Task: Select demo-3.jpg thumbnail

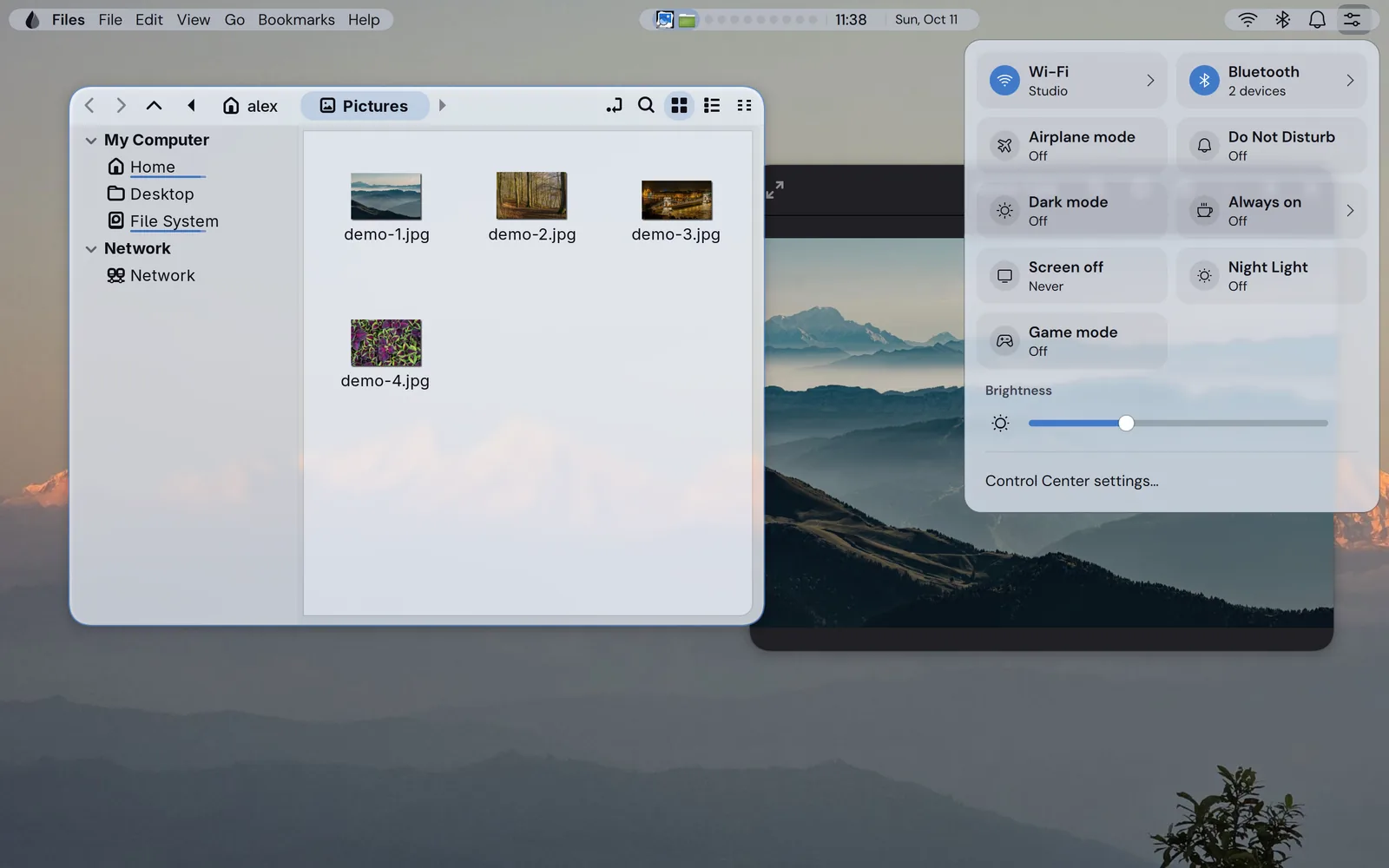Action: (x=676, y=200)
